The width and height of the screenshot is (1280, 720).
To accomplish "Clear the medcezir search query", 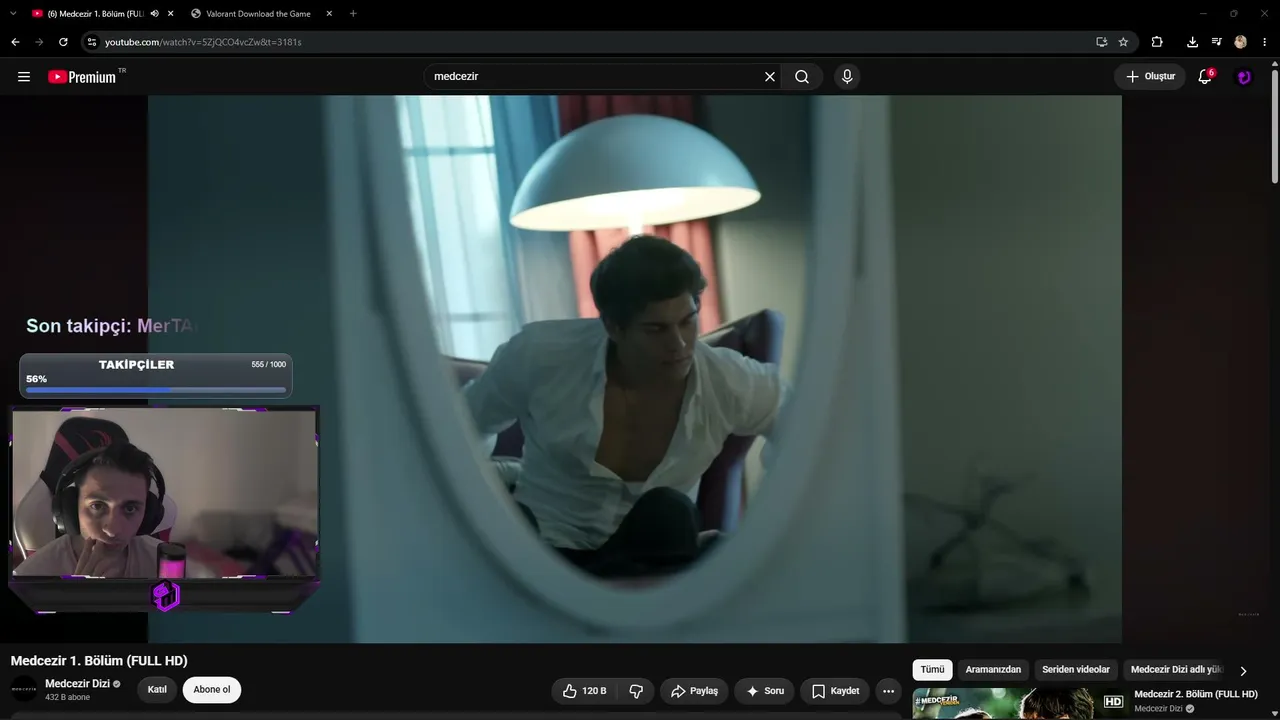I will [770, 77].
